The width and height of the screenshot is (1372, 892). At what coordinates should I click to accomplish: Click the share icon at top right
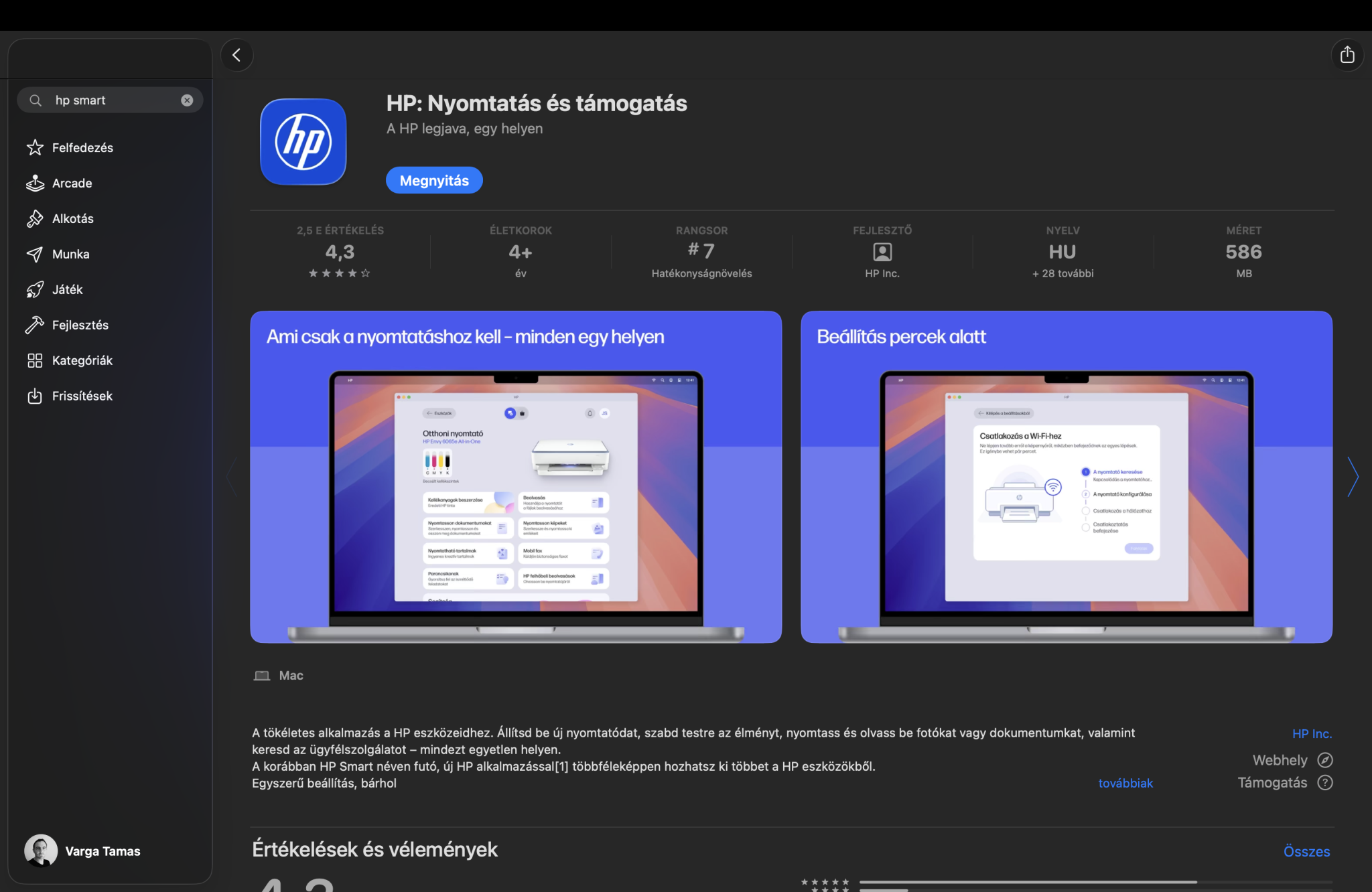click(x=1347, y=55)
